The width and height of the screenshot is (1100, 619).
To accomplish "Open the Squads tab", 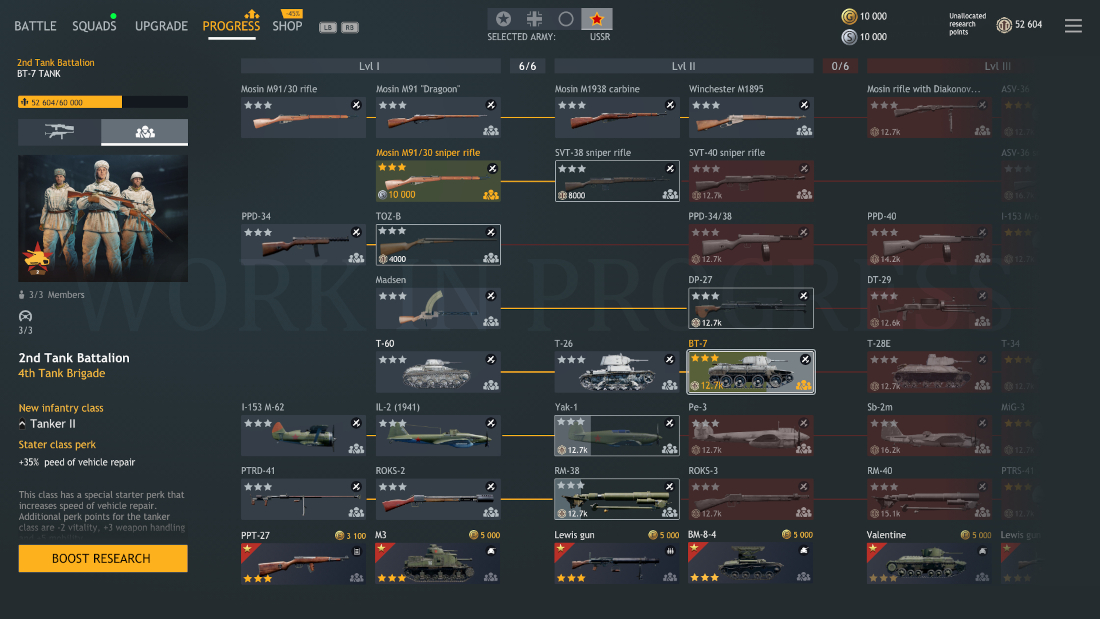I will [93, 26].
